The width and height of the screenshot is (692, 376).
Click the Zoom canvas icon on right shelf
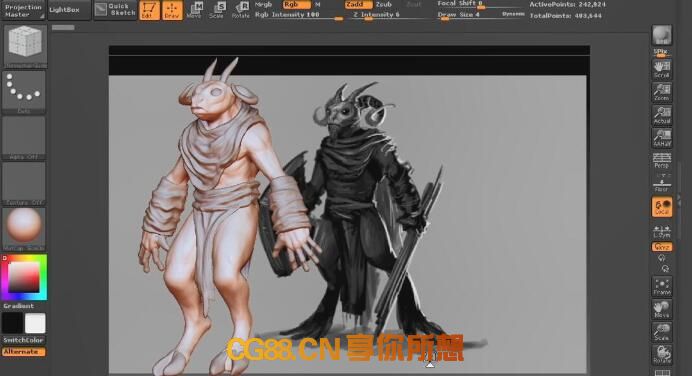coord(662,92)
